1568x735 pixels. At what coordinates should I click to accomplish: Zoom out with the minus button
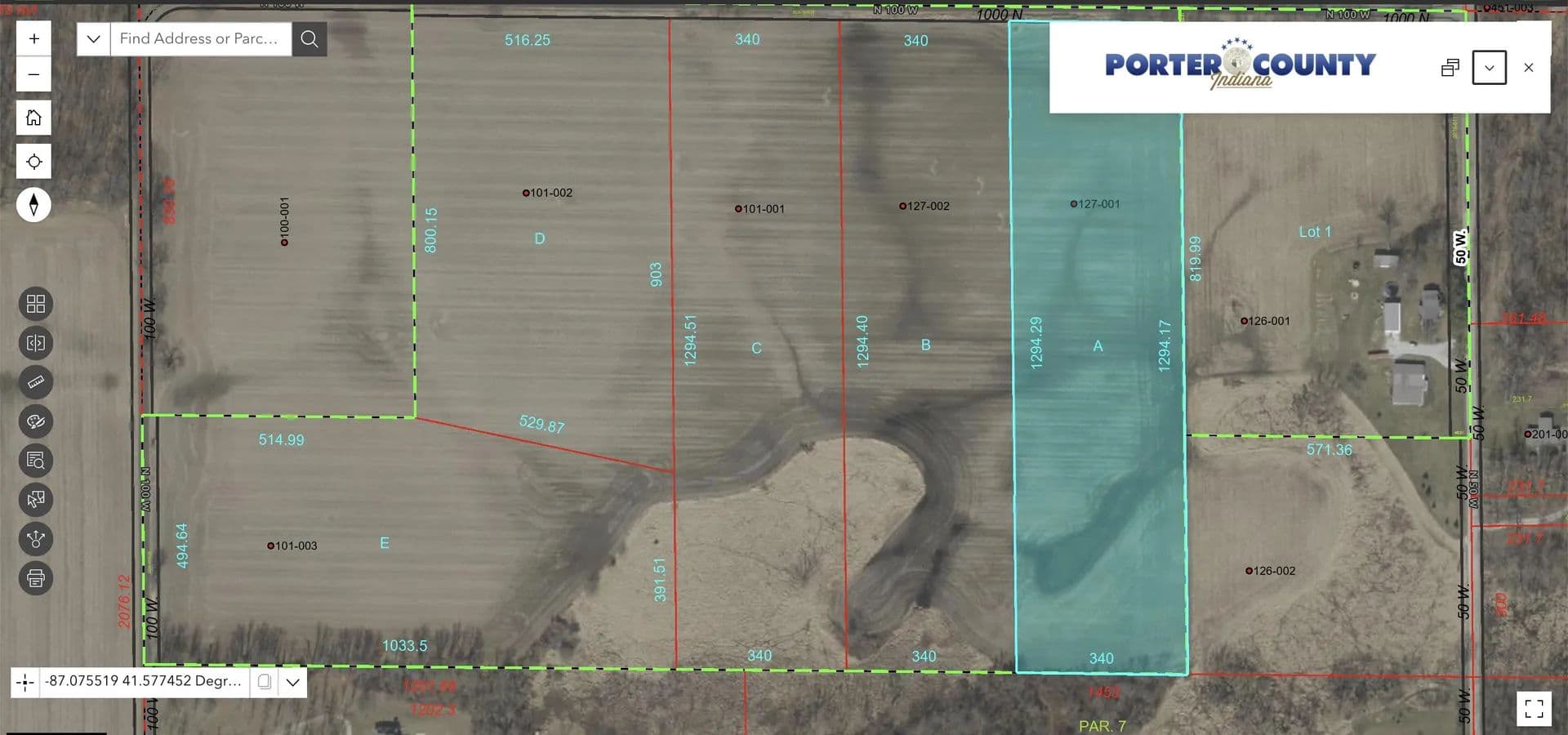click(33, 74)
